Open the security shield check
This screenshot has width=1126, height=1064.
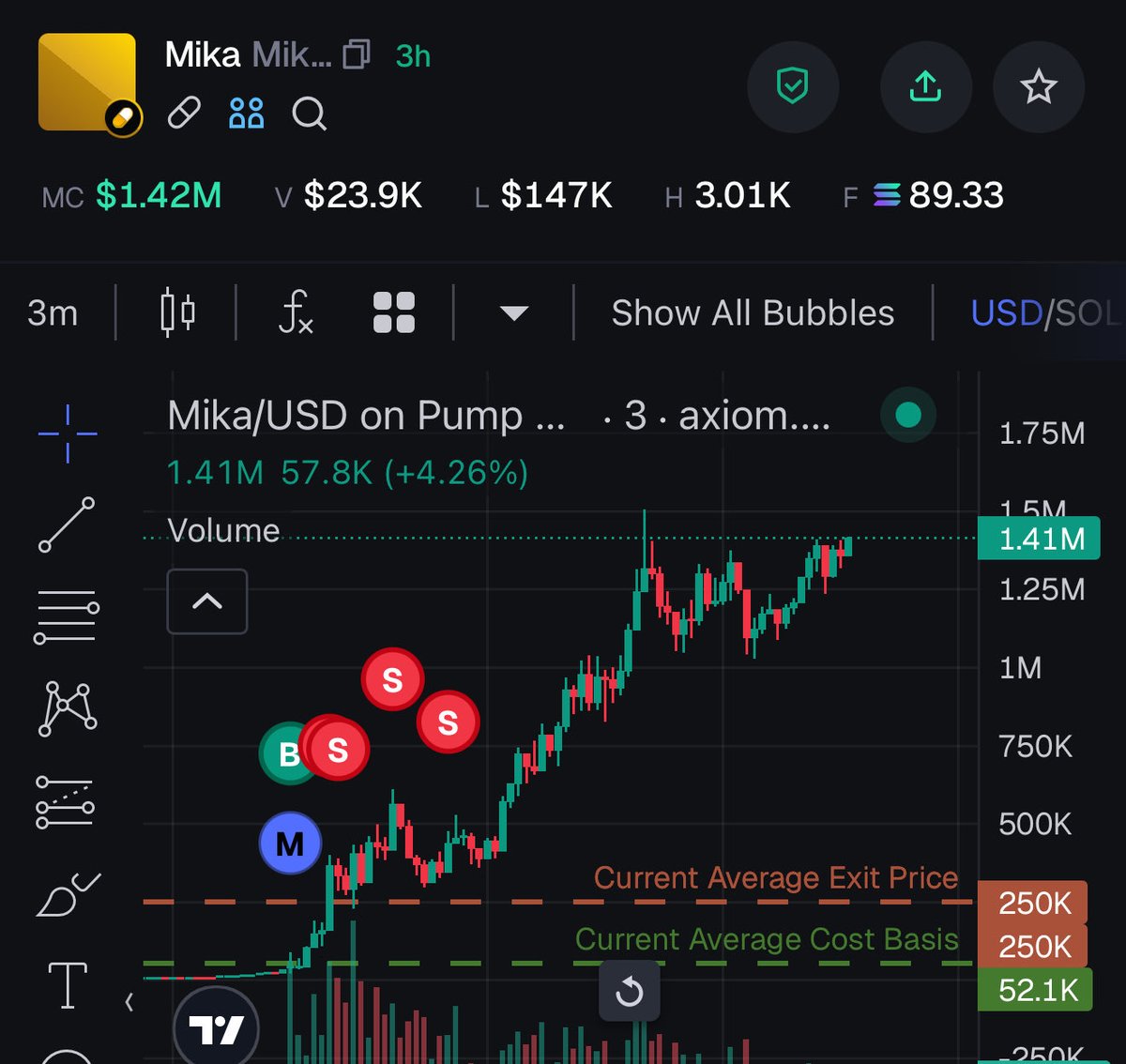pyautogui.click(x=793, y=86)
